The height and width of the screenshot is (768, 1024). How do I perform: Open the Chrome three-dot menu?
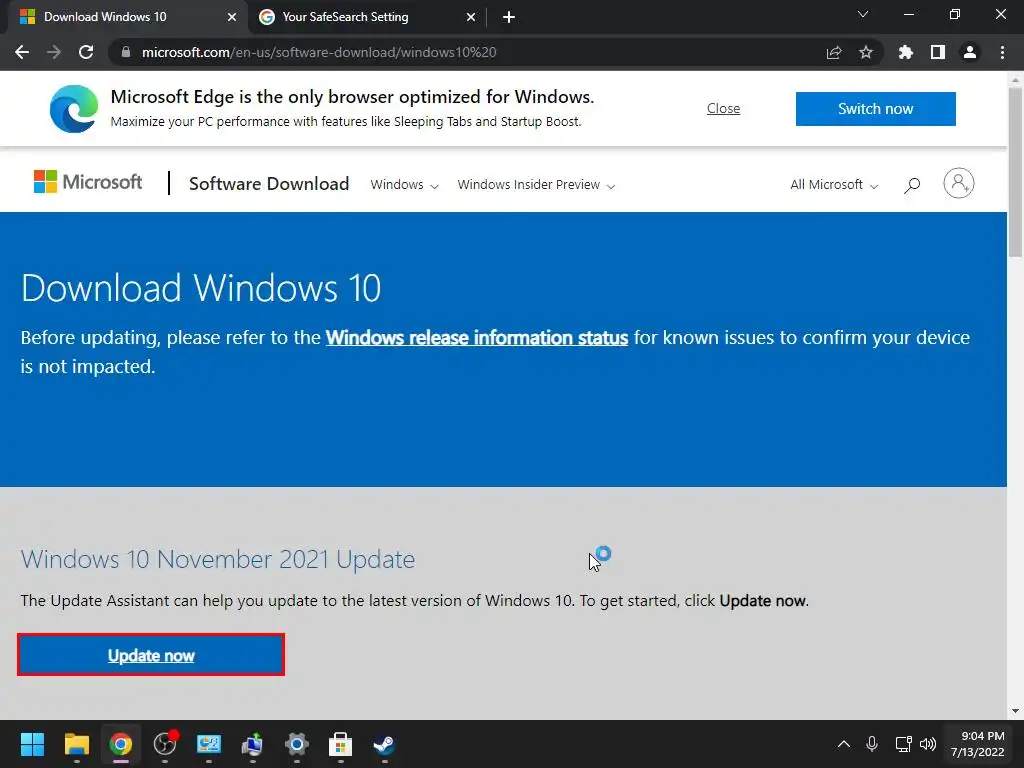pyautogui.click(x=1002, y=52)
